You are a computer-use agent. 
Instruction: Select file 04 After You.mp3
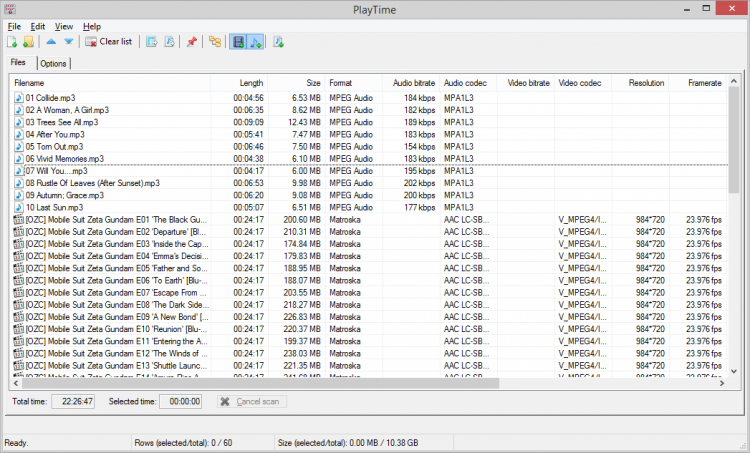tap(55, 134)
